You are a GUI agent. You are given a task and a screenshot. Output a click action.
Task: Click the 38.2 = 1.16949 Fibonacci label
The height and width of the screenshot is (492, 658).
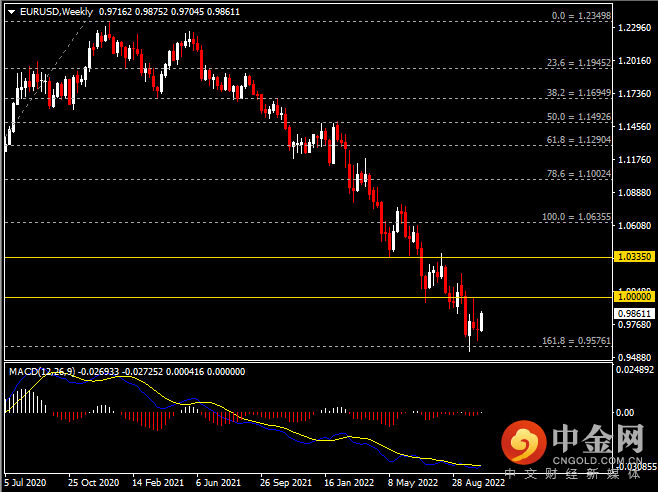click(x=579, y=93)
